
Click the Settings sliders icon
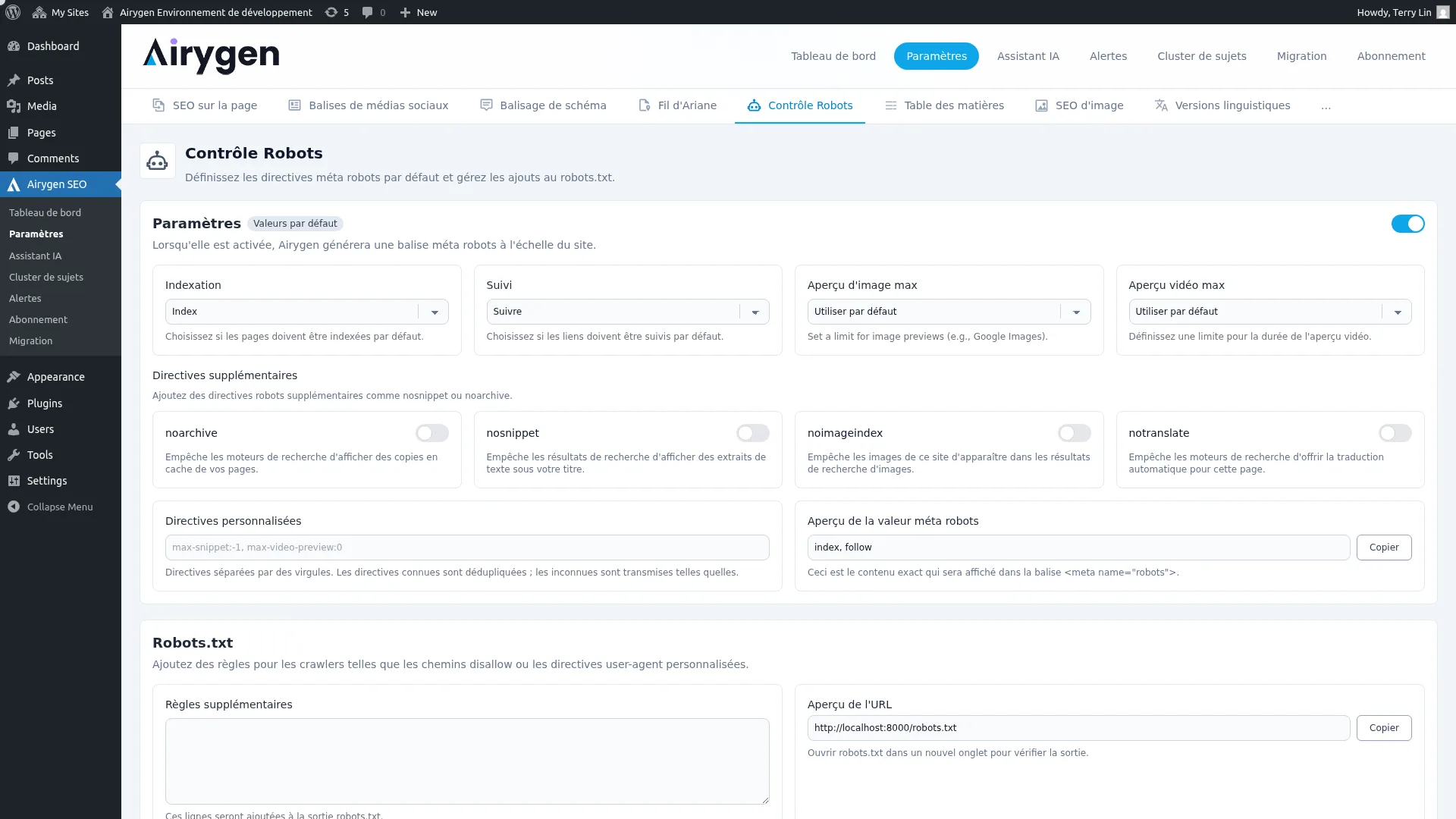(x=14, y=481)
